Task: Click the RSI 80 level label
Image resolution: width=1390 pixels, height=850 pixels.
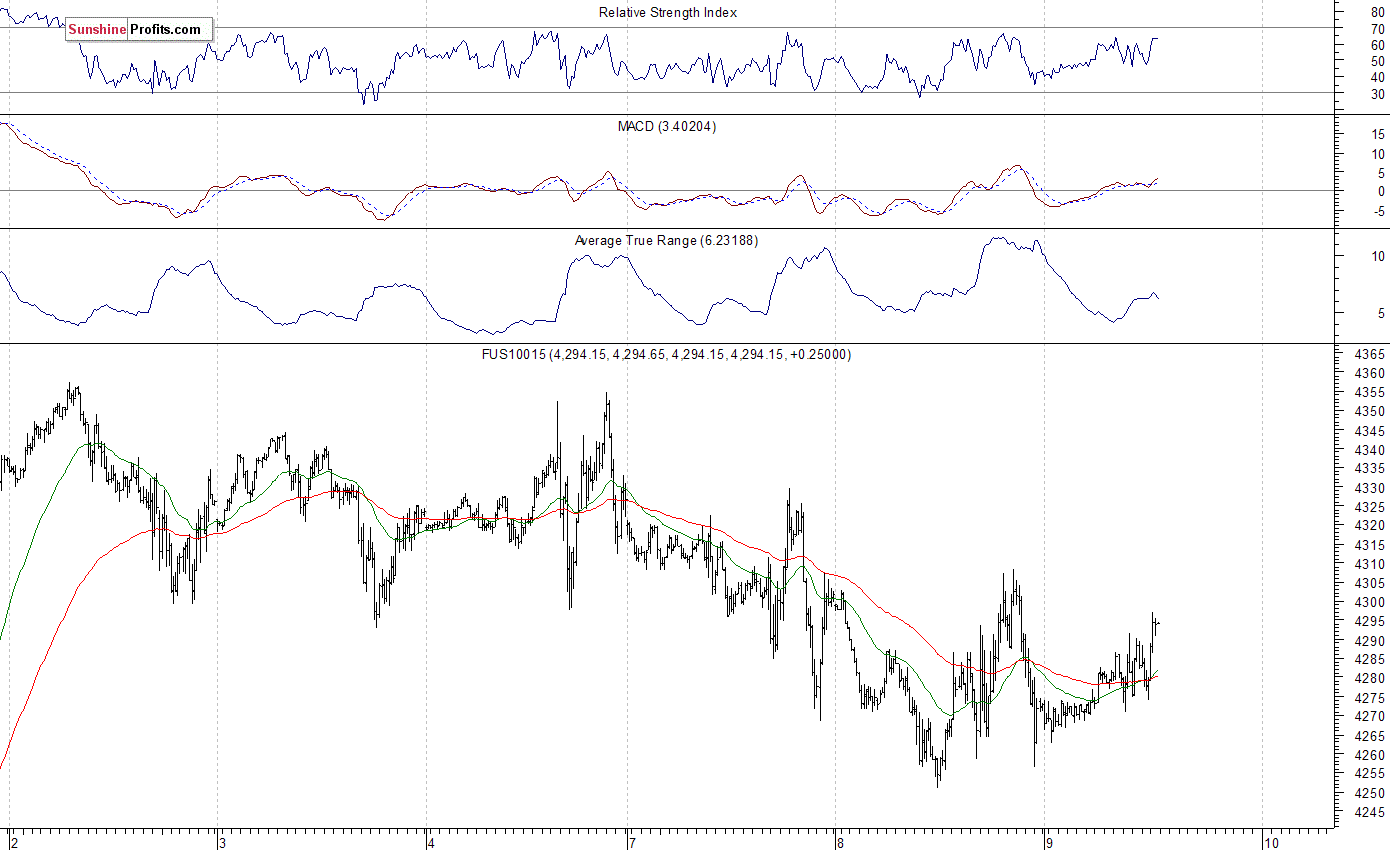Action: (1377, 13)
